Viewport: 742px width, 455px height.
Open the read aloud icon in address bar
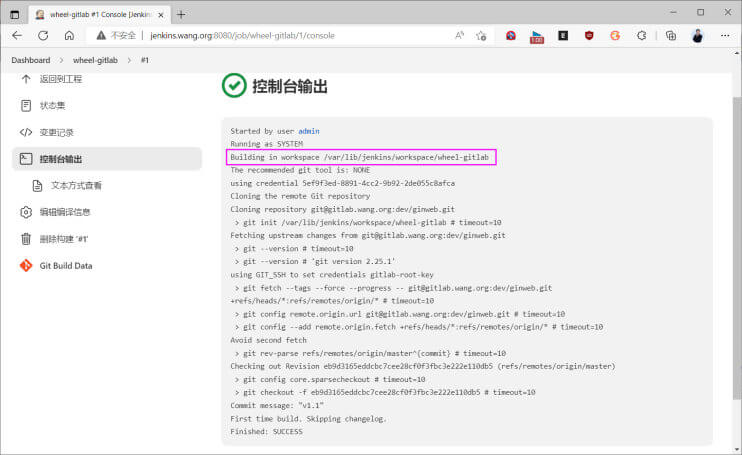tap(459, 35)
